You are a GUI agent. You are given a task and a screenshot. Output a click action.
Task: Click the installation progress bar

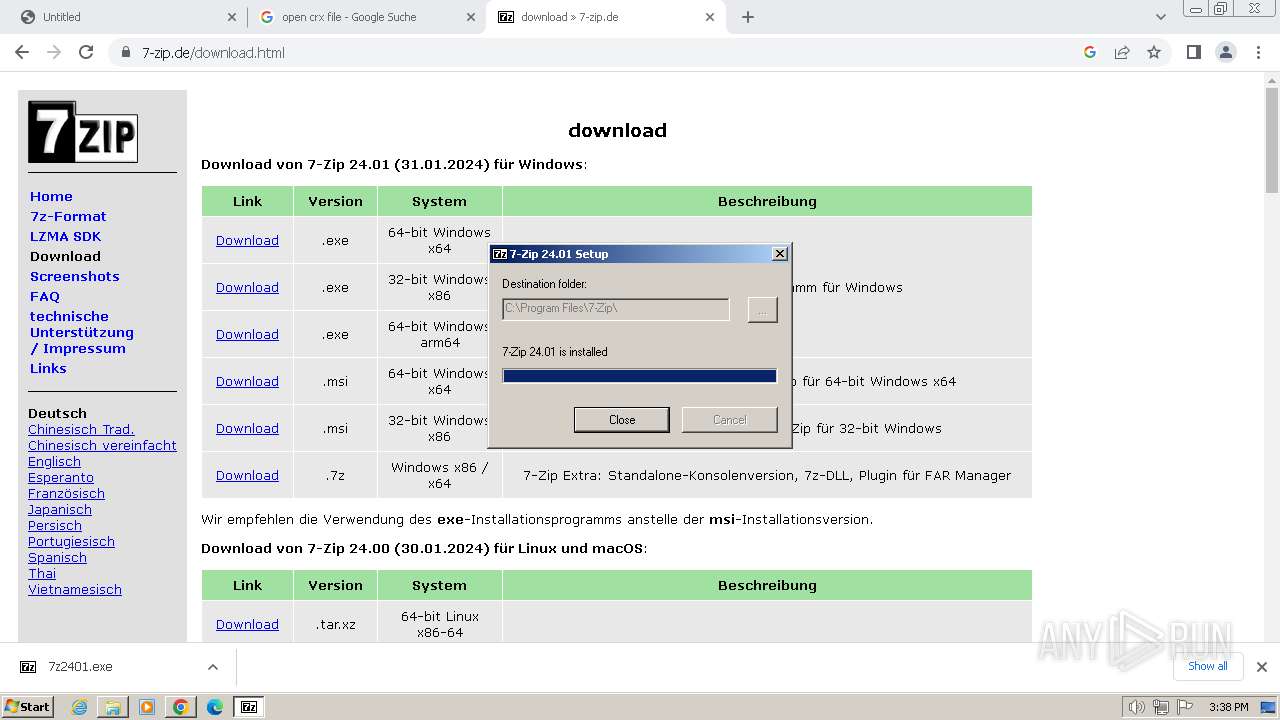tap(640, 376)
